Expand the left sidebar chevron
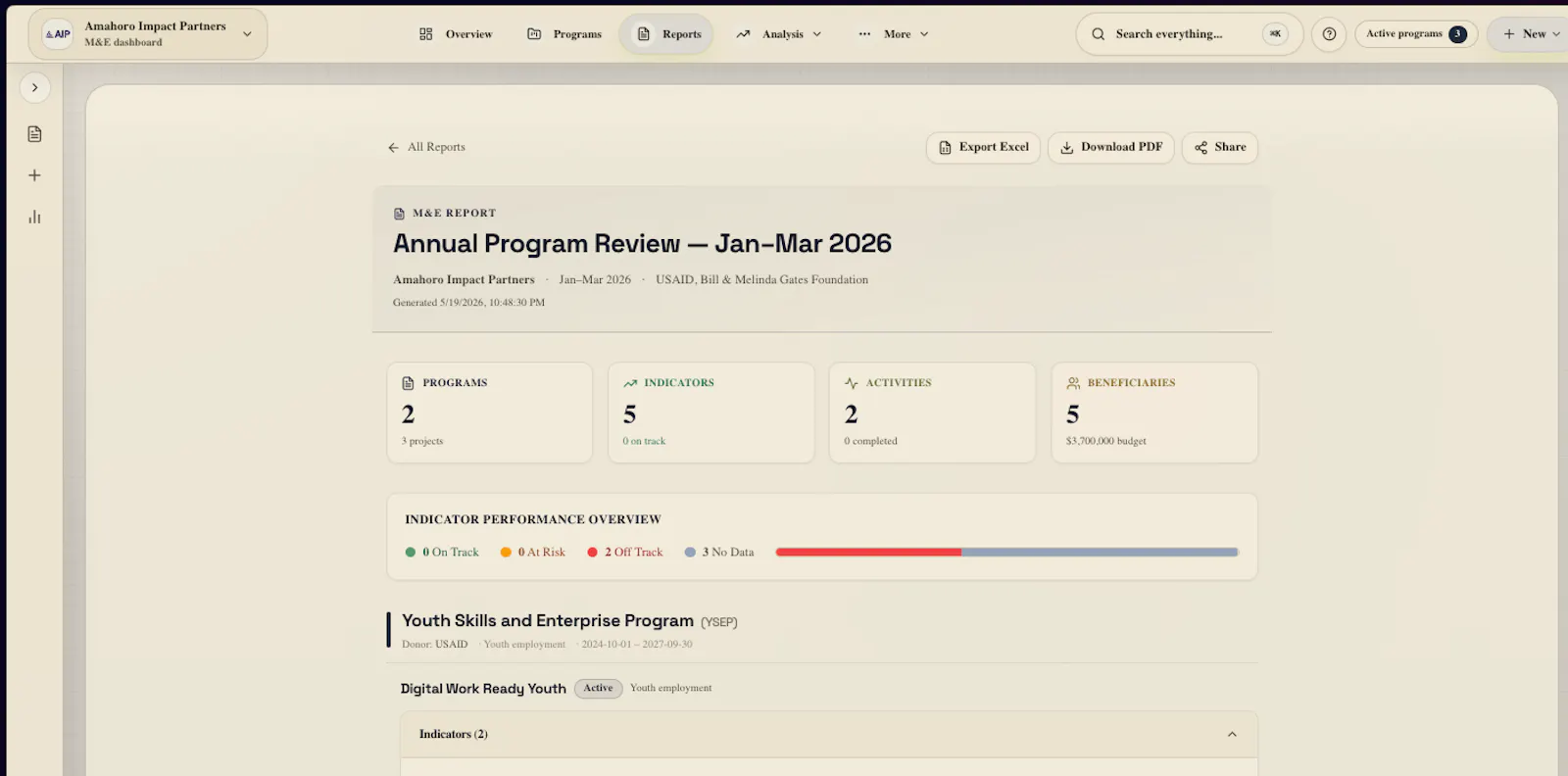 click(x=34, y=88)
